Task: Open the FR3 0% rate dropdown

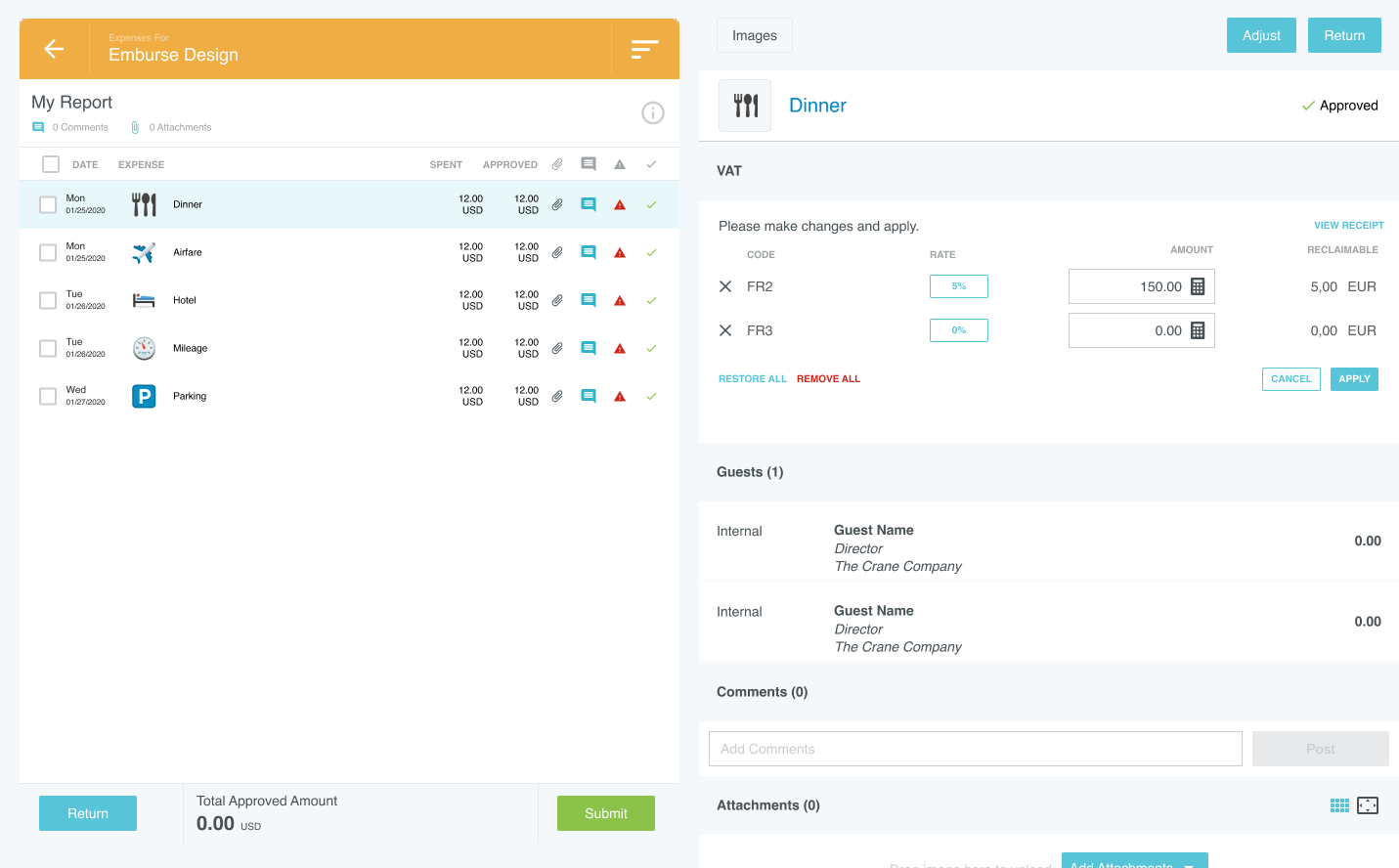Action: [958, 330]
